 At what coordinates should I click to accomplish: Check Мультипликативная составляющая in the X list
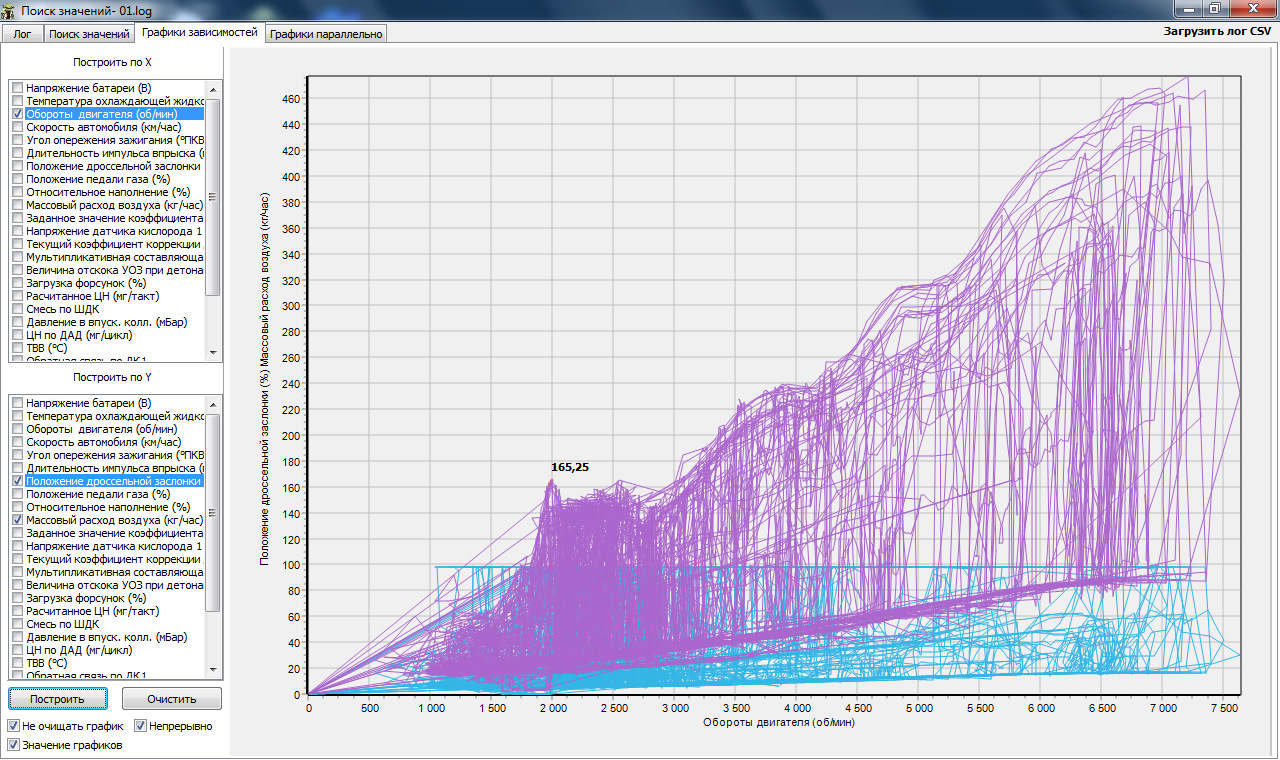(x=17, y=257)
